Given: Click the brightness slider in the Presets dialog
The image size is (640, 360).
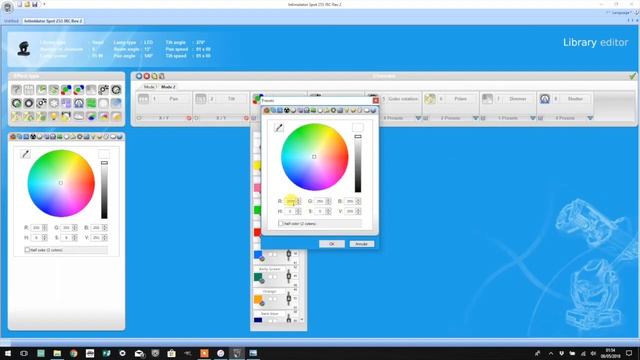Looking at the screenshot, I should tap(358, 163).
